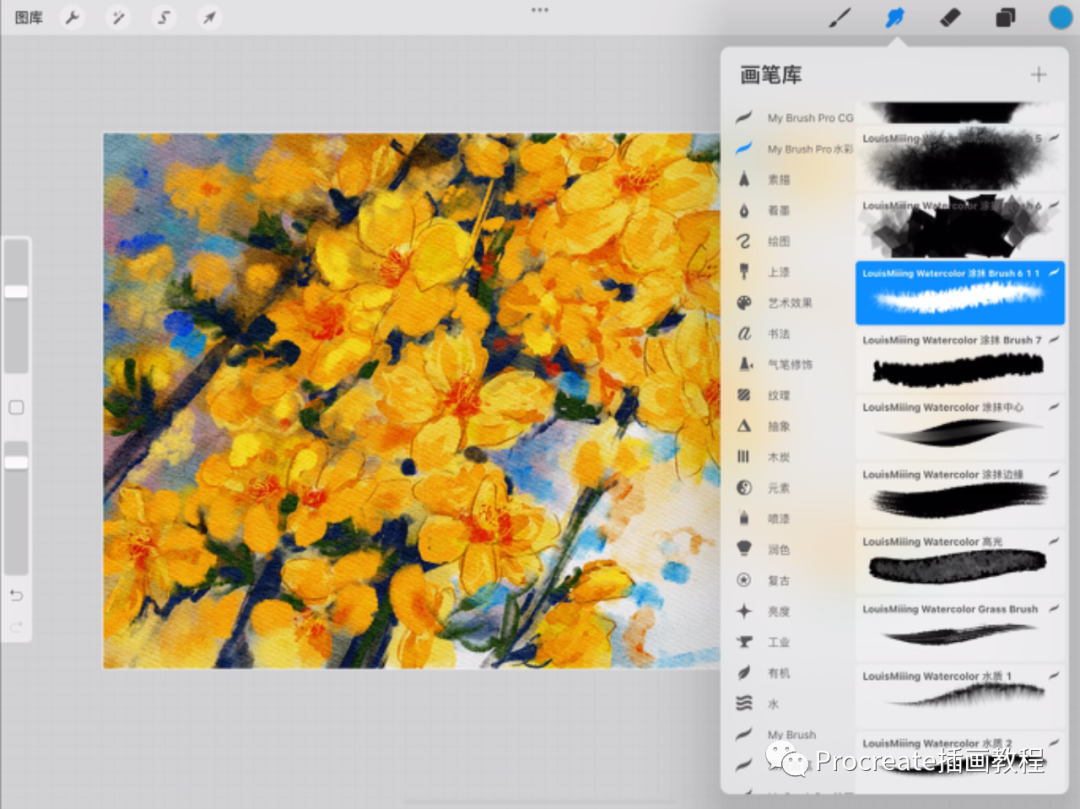The image size is (1080, 809).
Task: Open the 书法 calligraphy brush set
Action: [793, 334]
